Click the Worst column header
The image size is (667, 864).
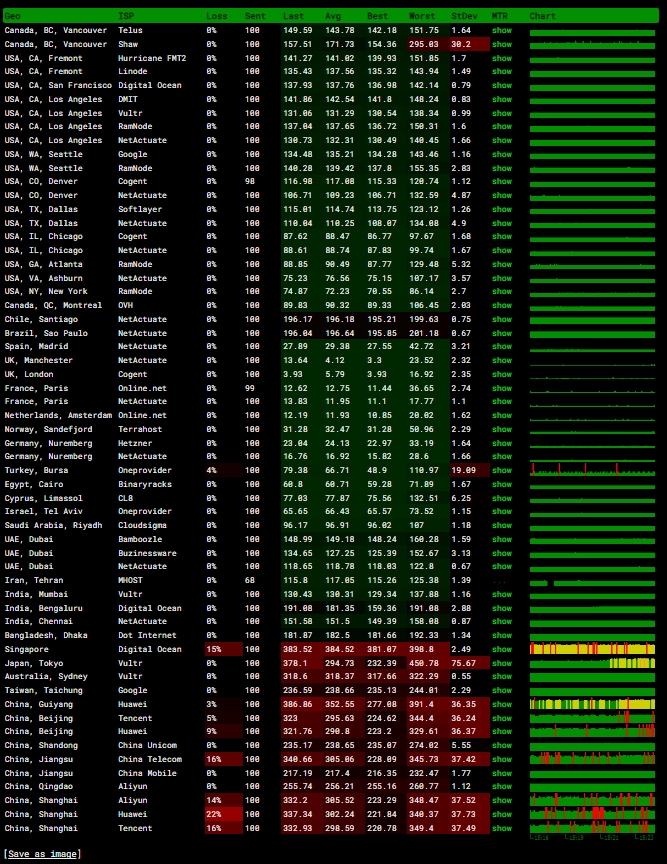tap(422, 16)
